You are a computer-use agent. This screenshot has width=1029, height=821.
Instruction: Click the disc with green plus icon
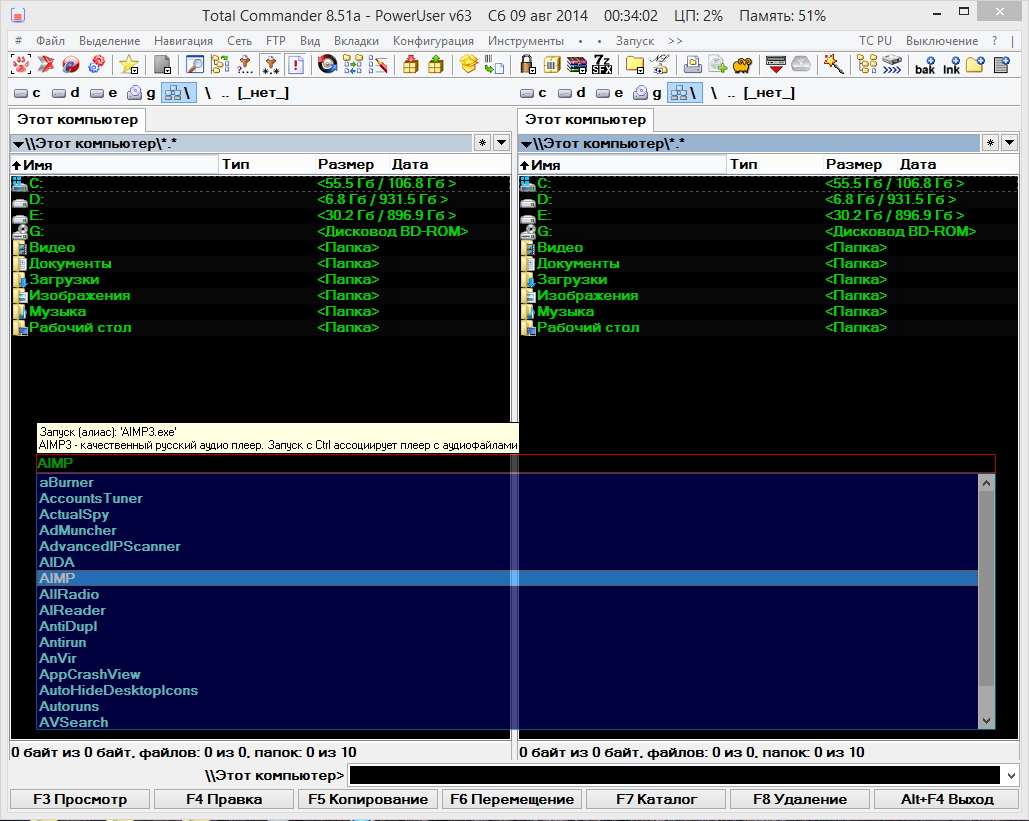[x=718, y=64]
